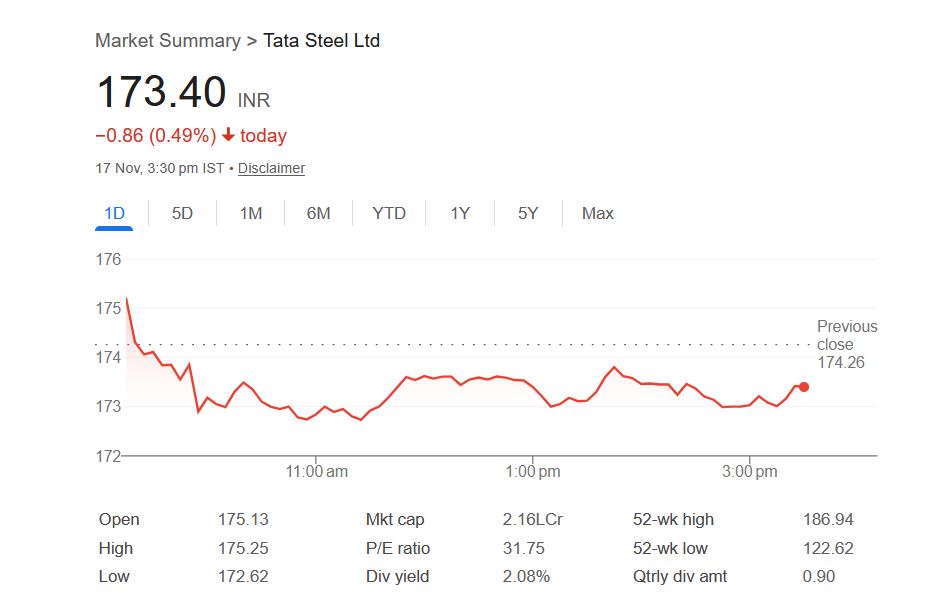941x613 pixels.
Task: Switch to the 5D chart tab
Action: [182, 213]
